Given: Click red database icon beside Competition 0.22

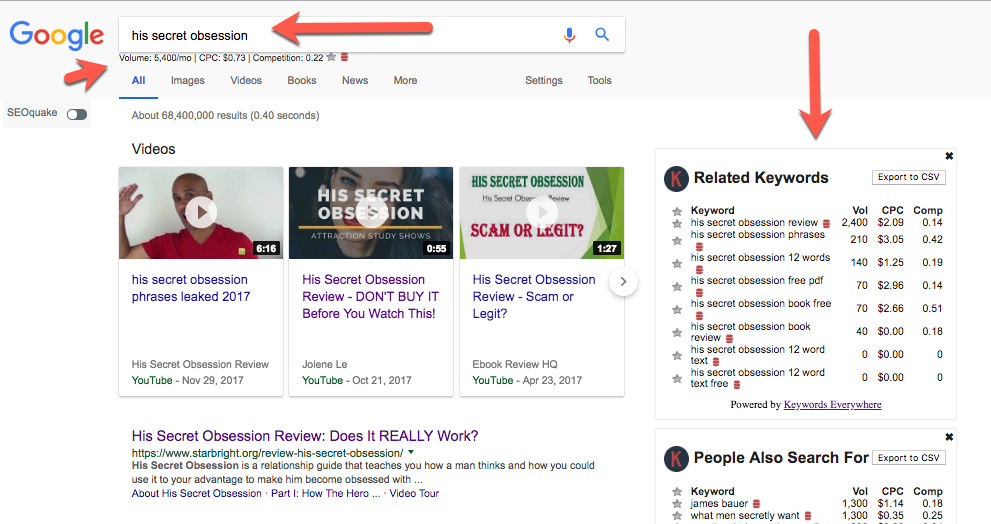Looking at the screenshot, I should pos(344,57).
